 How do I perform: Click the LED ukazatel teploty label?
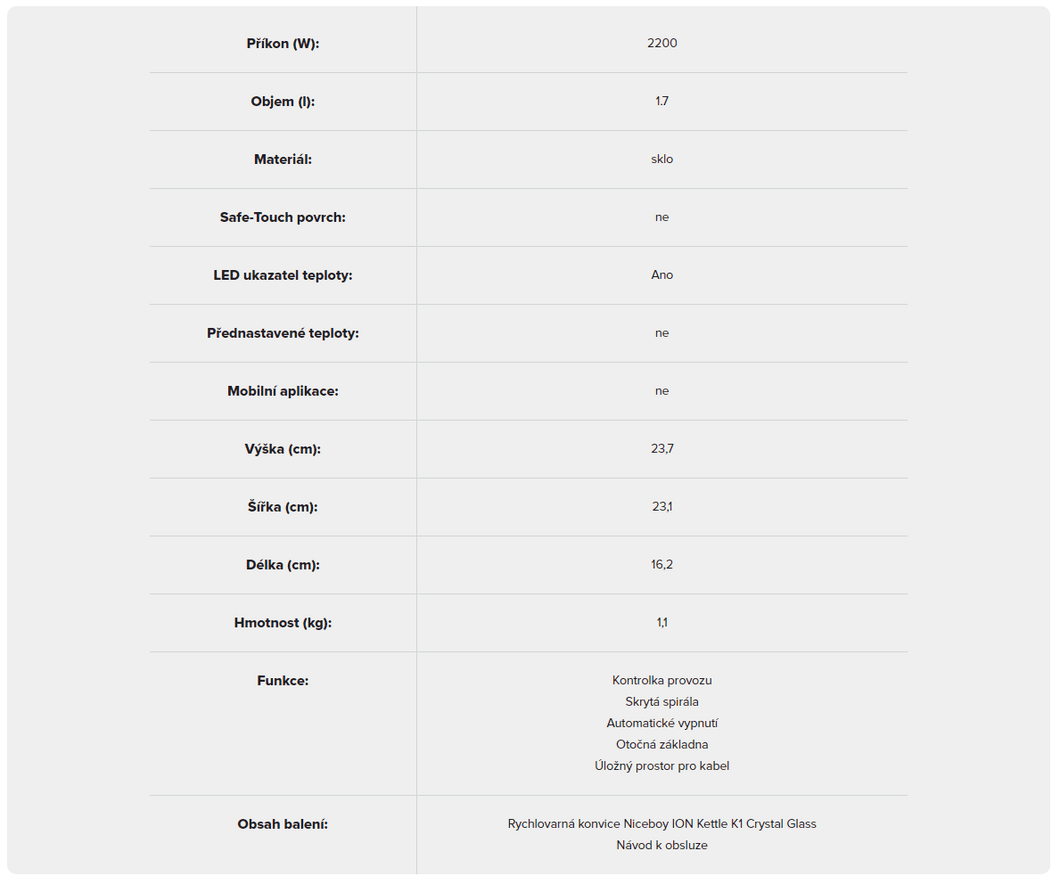(x=282, y=275)
